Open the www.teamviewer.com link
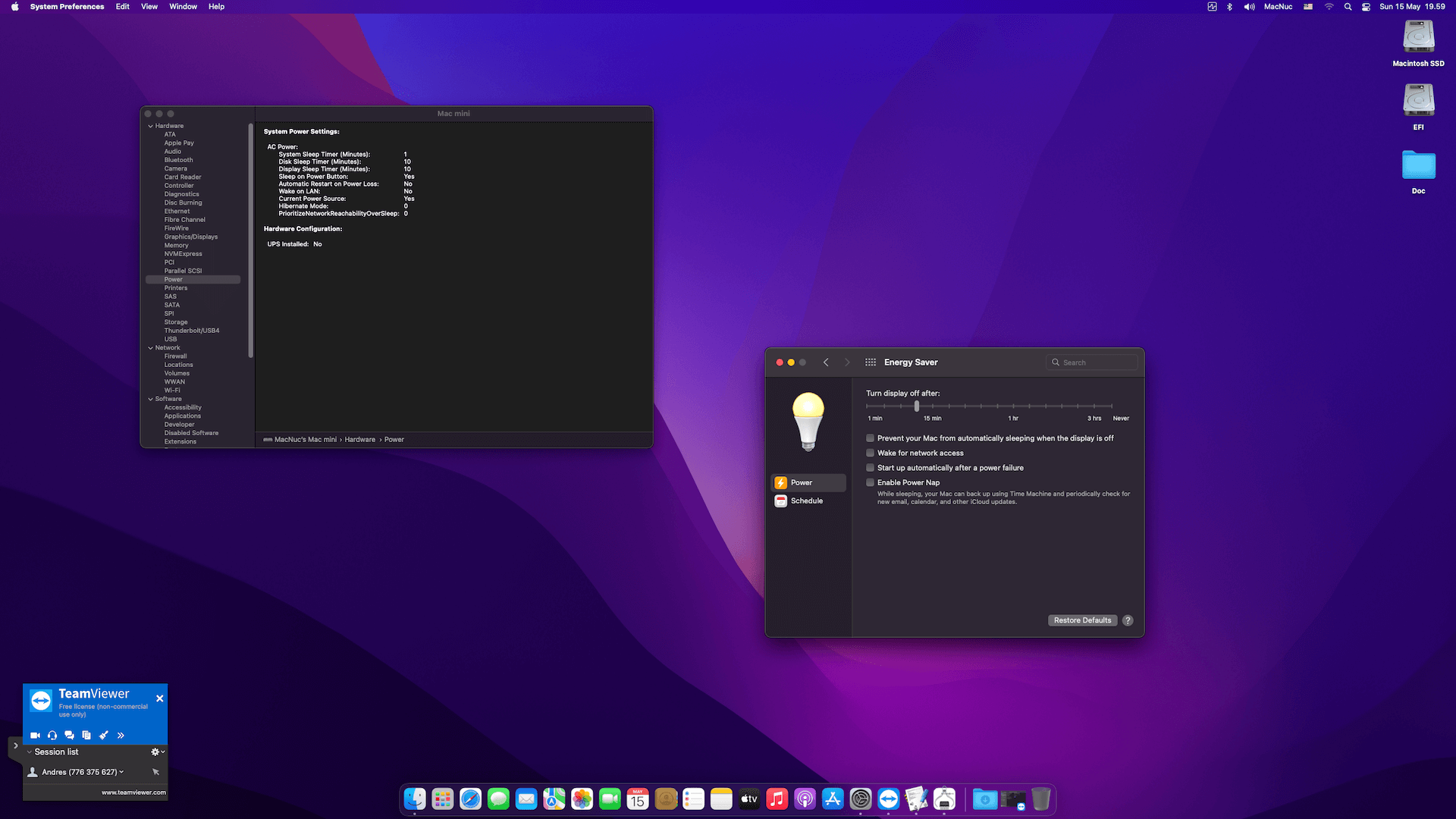1456x819 pixels. (133, 792)
